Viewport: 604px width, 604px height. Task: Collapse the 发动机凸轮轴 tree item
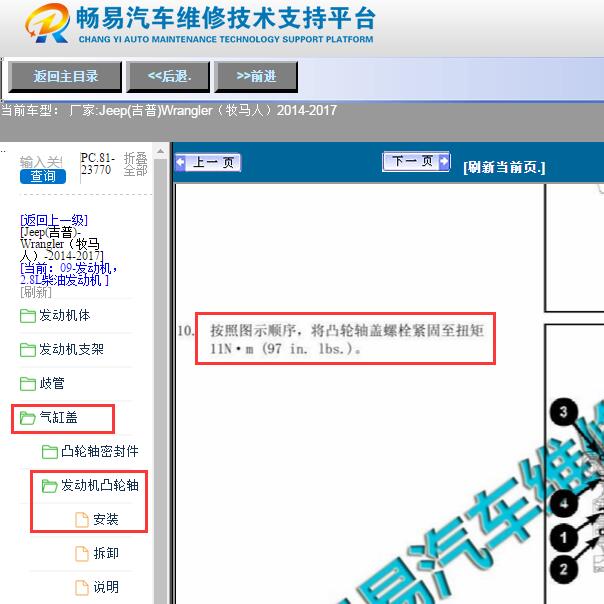pos(100,485)
